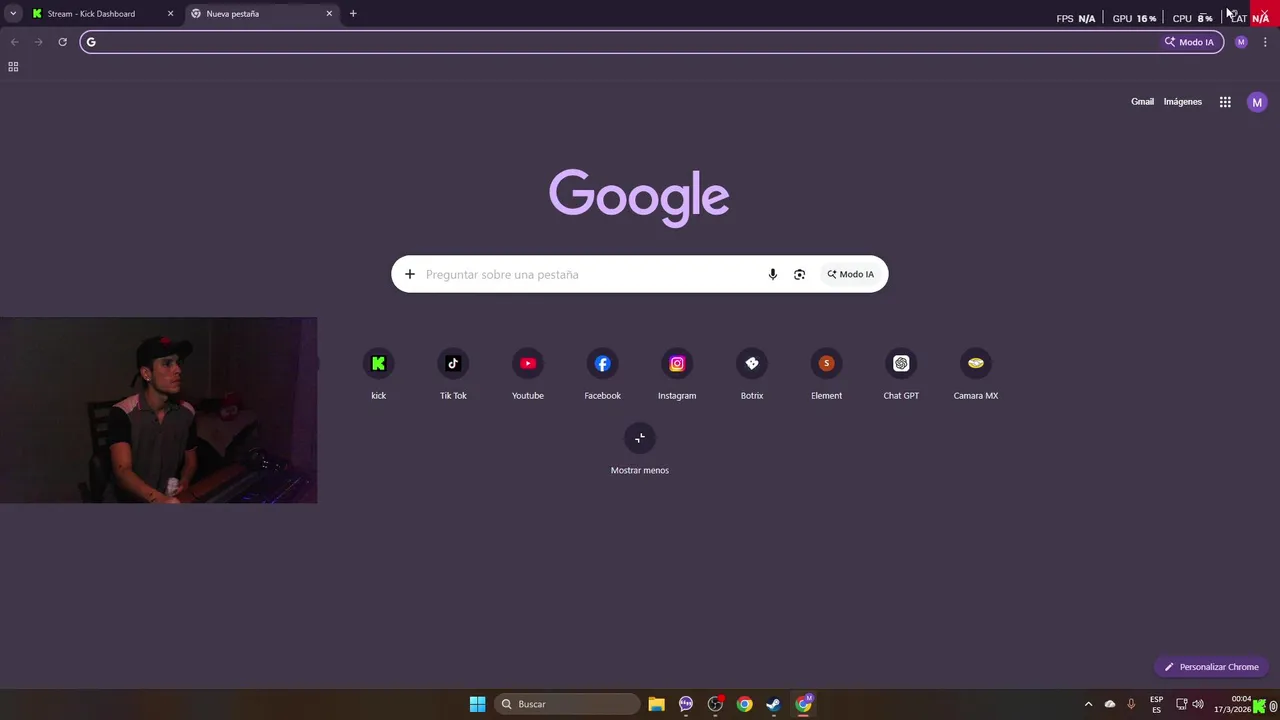
Task: Open the Instagram shortcut
Action: click(x=677, y=373)
